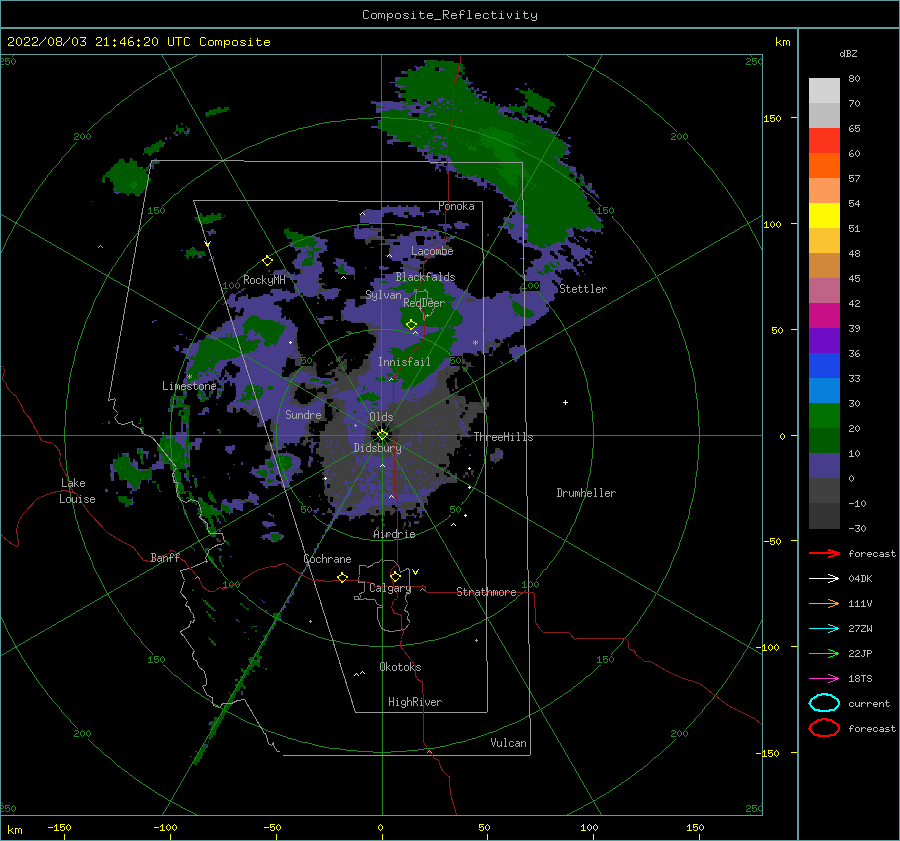Pick the lightest gray top swatch of scale

[x=824, y=90]
